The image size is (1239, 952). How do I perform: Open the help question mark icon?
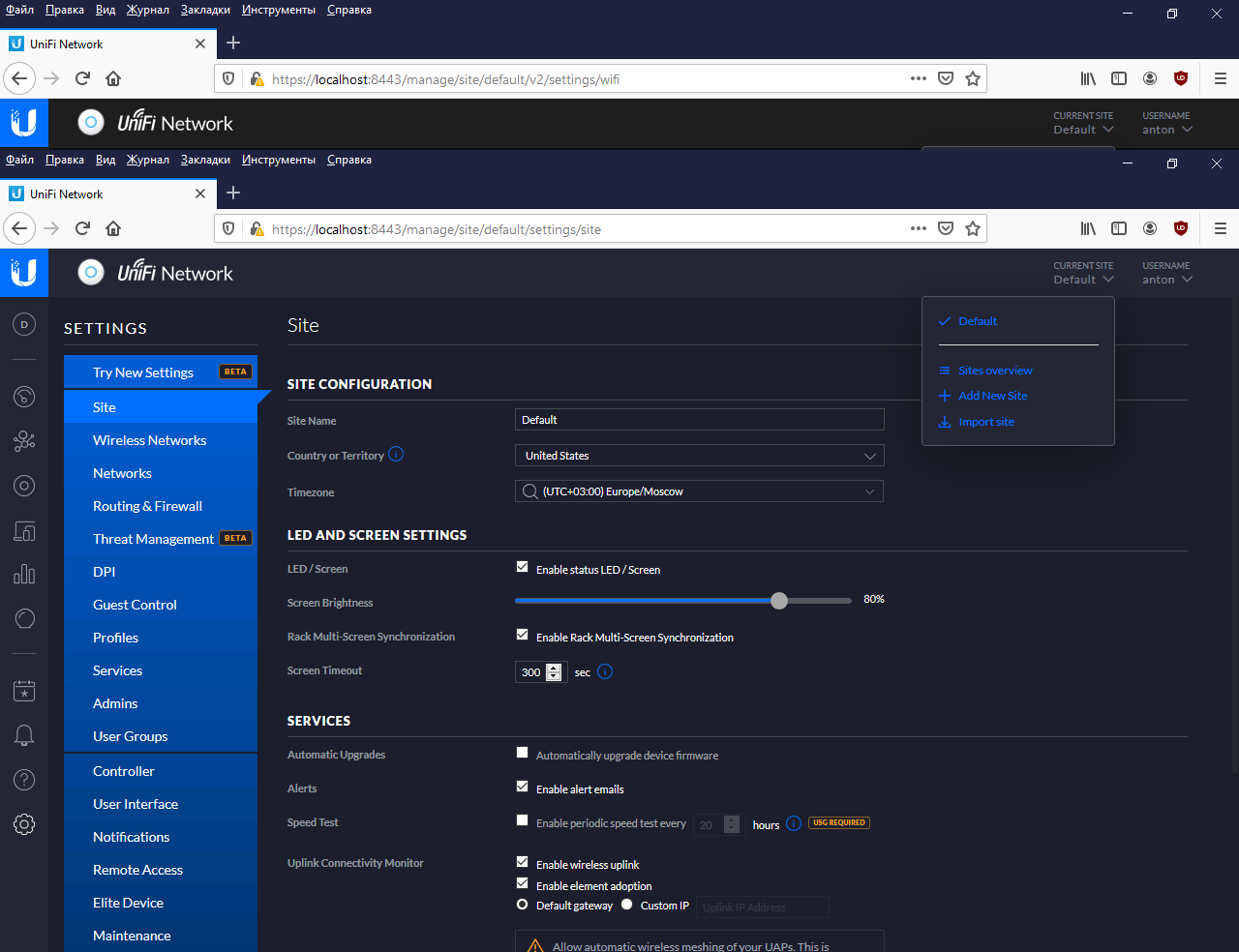(x=24, y=780)
